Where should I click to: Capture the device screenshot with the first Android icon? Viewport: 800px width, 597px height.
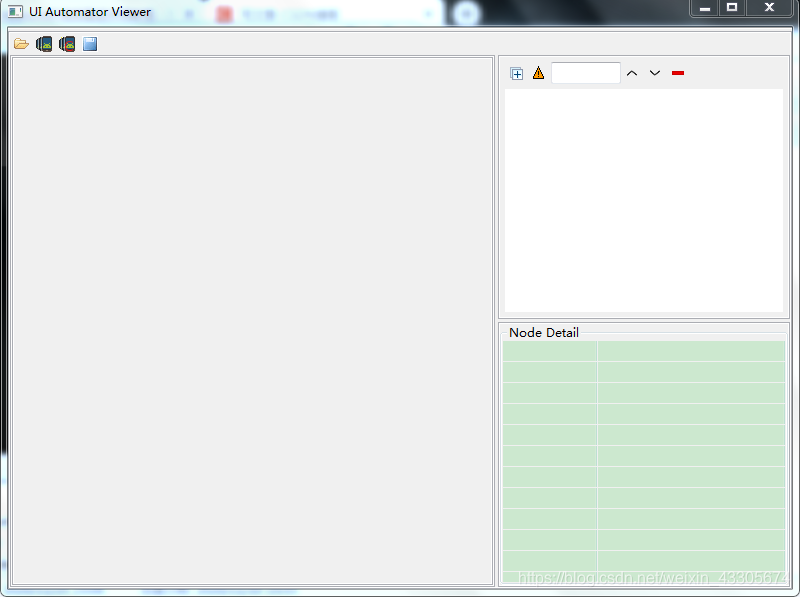pos(44,44)
